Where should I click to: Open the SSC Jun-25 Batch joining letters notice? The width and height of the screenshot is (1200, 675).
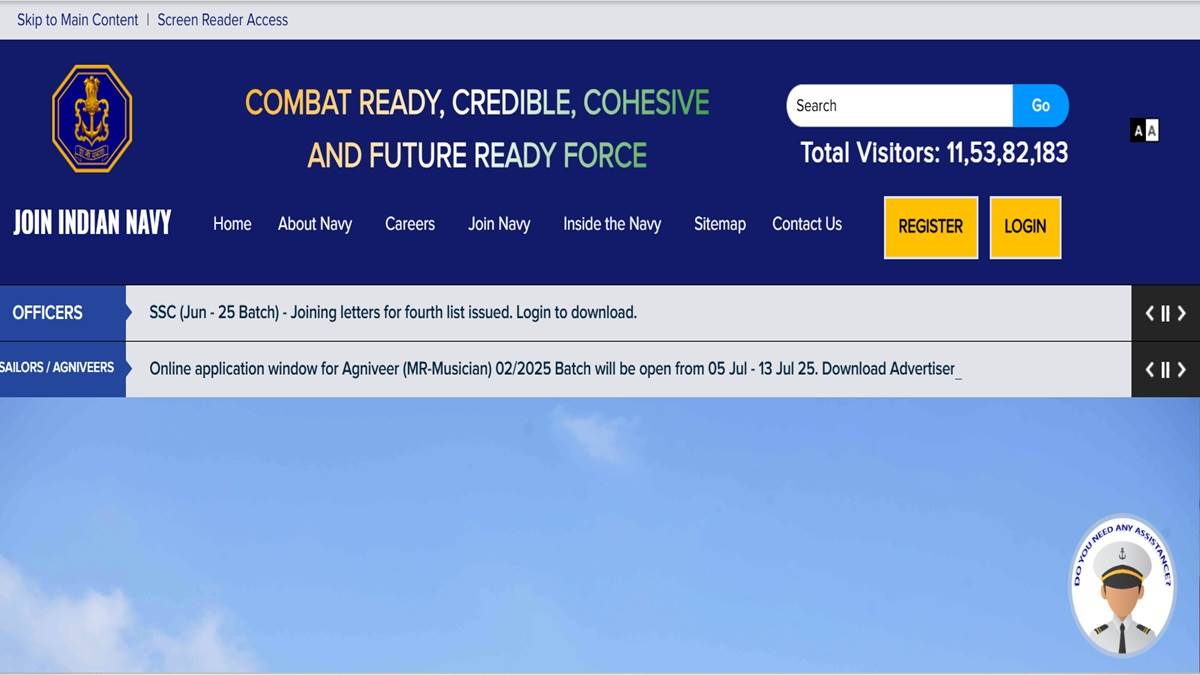[393, 313]
